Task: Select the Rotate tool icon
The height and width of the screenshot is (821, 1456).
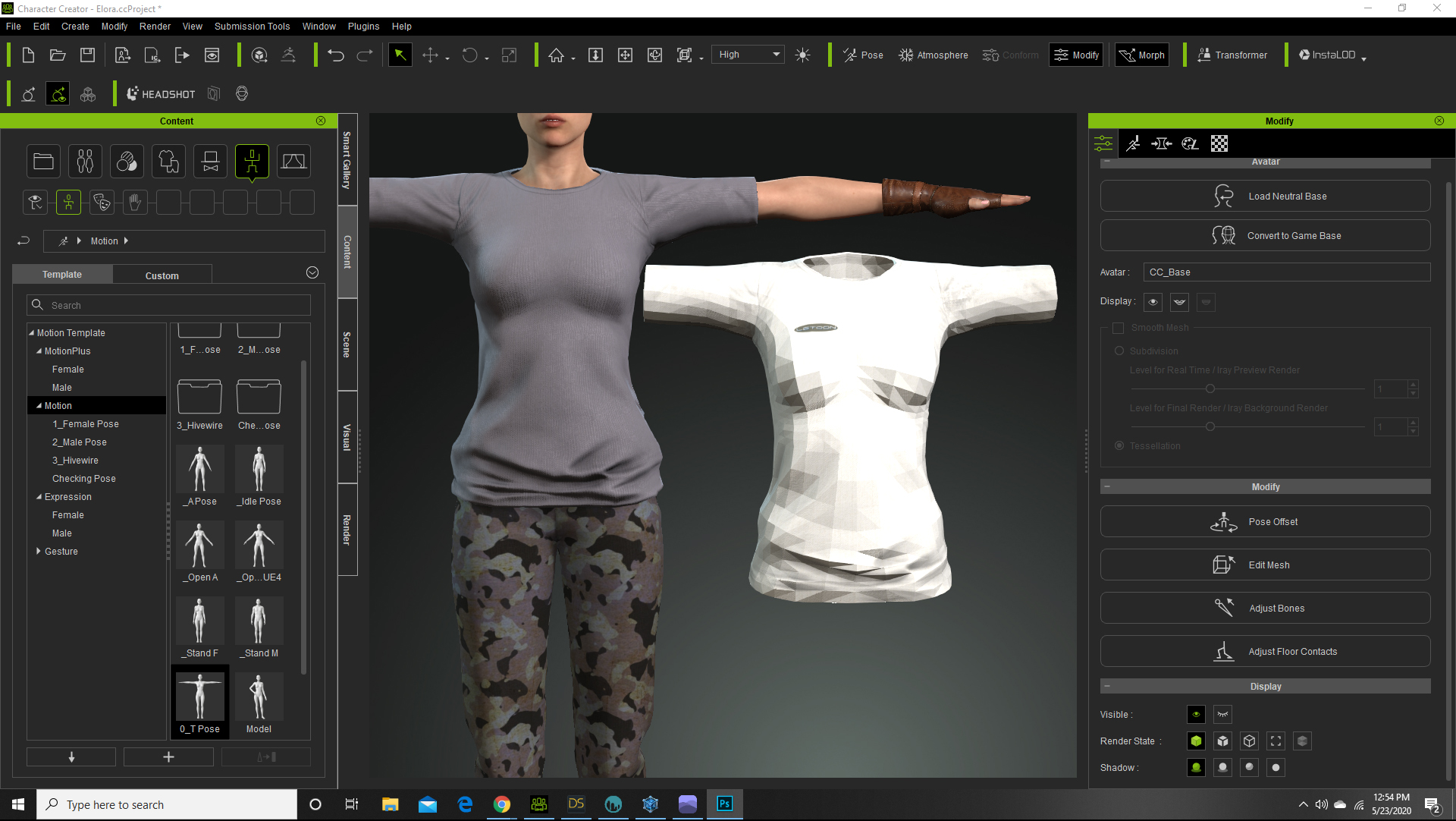Action: (x=469, y=55)
